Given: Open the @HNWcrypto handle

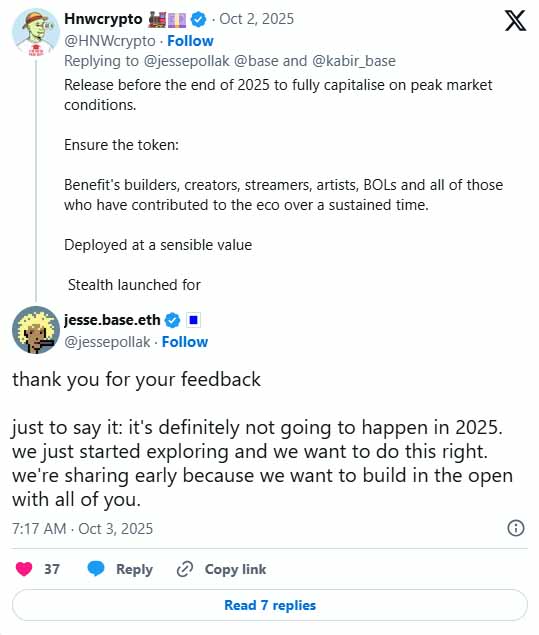Looking at the screenshot, I should [110, 41].
